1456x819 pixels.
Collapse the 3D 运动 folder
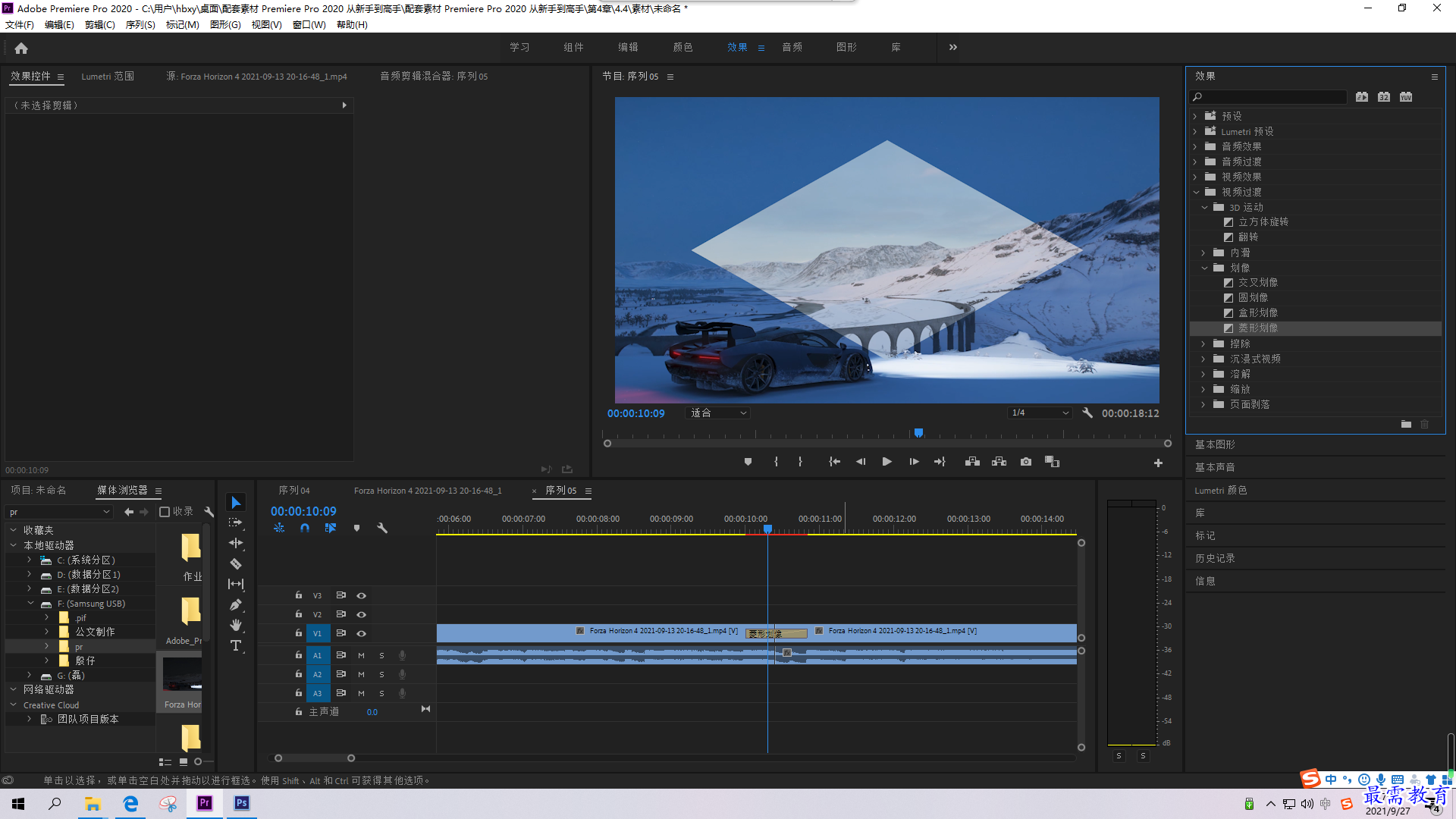click(x=1204, y=208)
